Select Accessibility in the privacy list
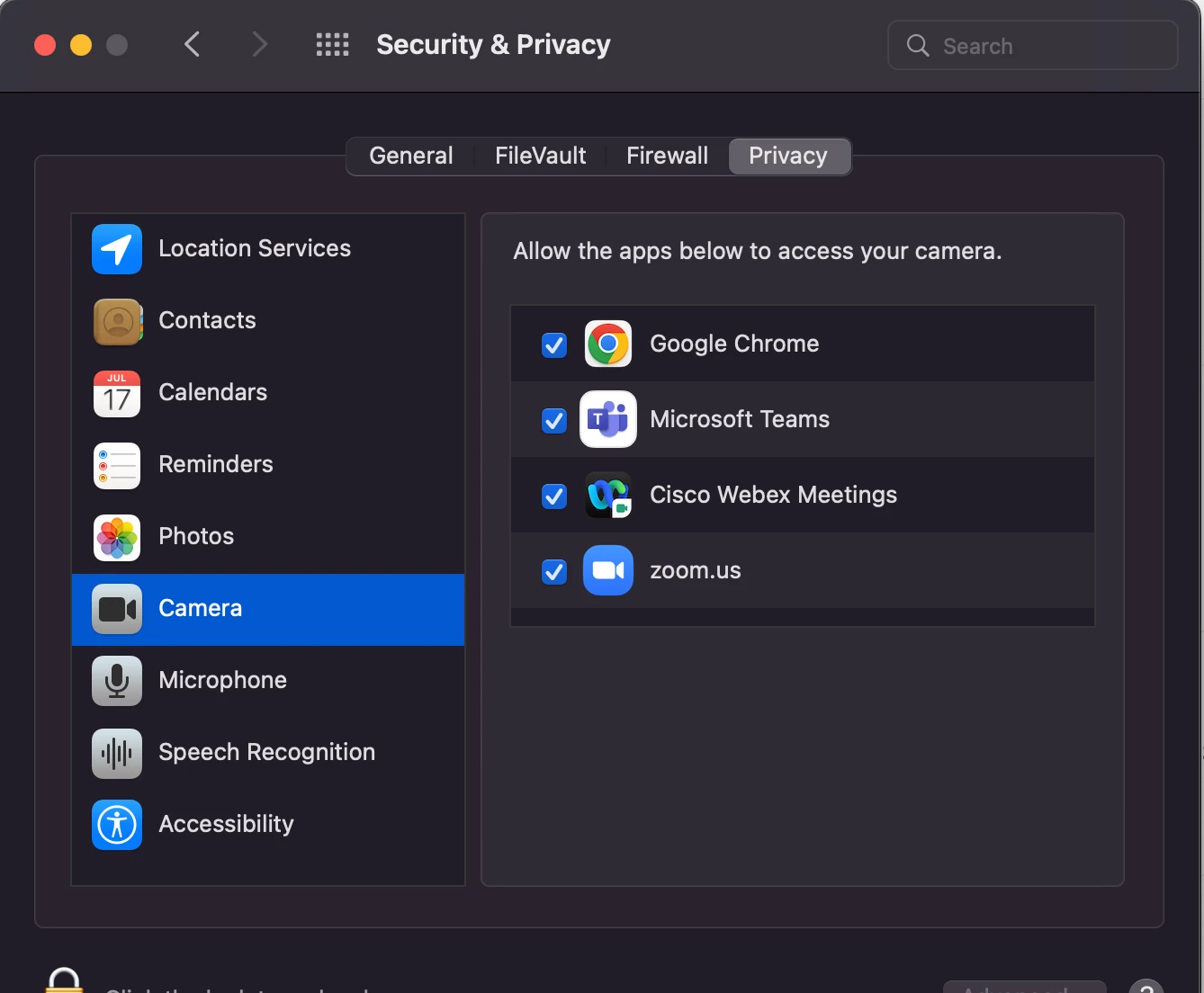The image size is (1204, 993). [268, 825]
